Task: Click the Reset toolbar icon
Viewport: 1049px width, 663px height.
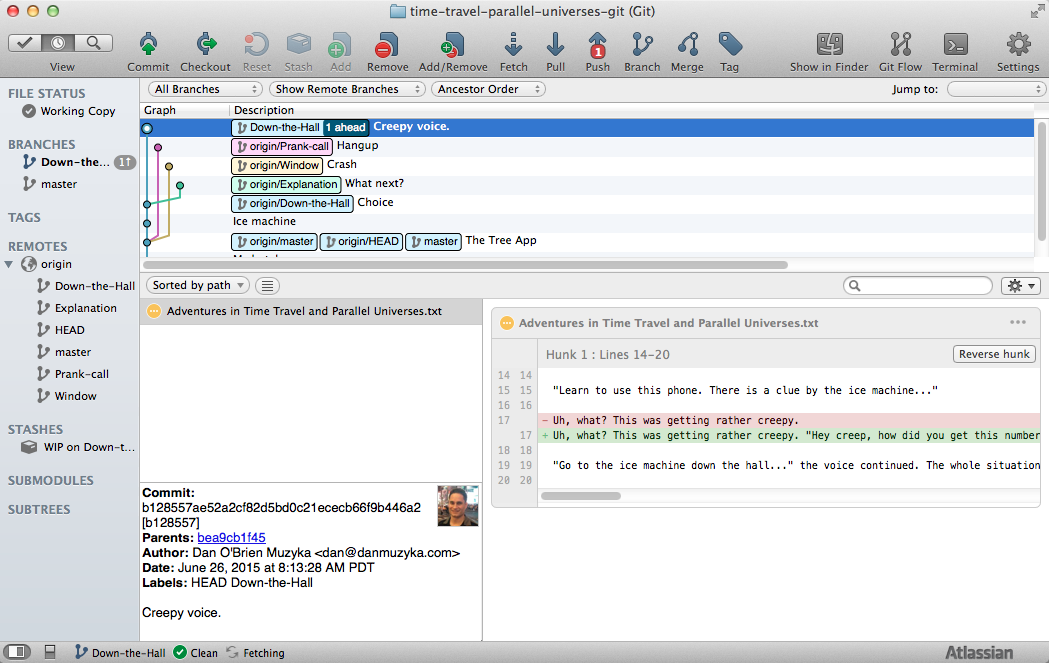Action: pyautogui.click(x=256, y=45)
